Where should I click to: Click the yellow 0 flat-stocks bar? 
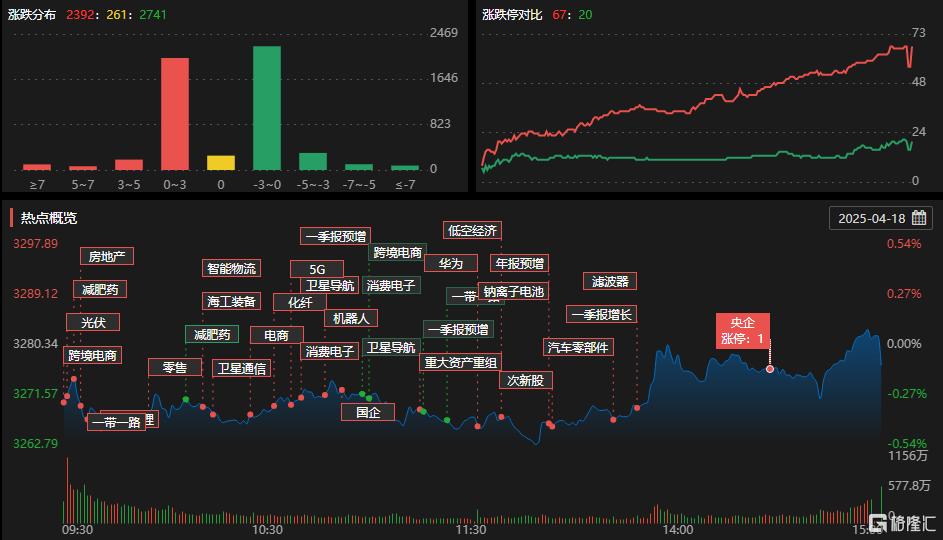[221, 162]
